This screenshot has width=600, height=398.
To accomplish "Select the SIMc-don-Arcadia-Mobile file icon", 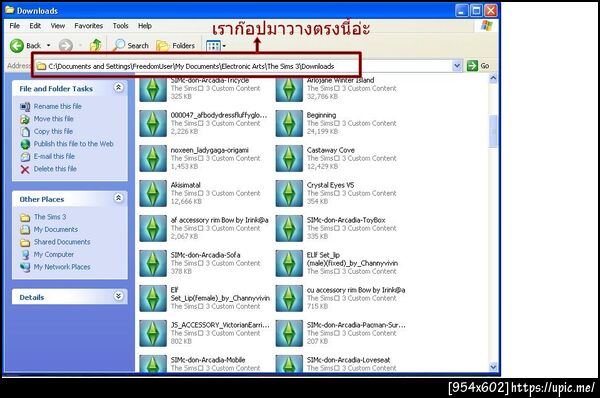I will tap(153, 364).
